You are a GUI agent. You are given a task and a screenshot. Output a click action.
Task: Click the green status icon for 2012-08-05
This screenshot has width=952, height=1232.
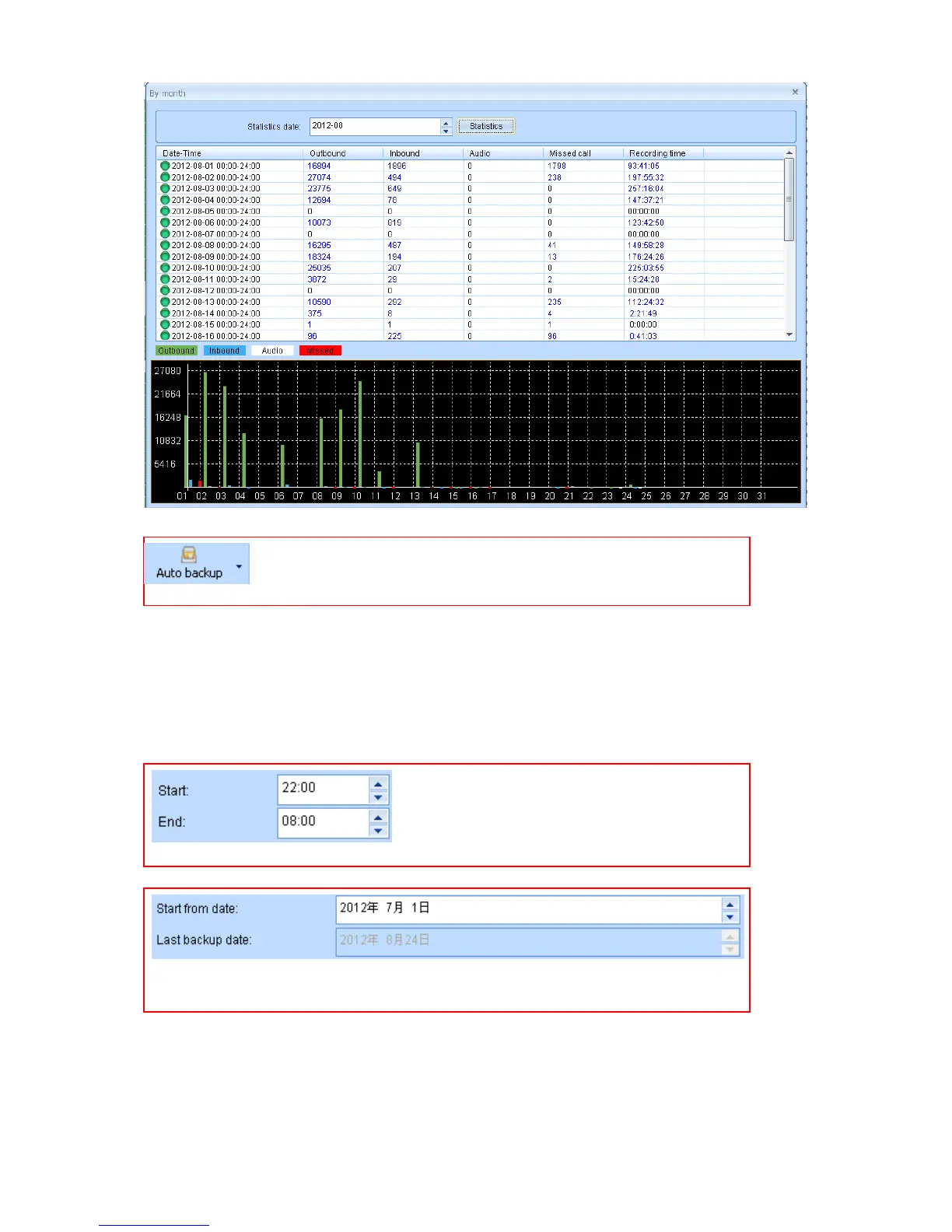point(165,211)
